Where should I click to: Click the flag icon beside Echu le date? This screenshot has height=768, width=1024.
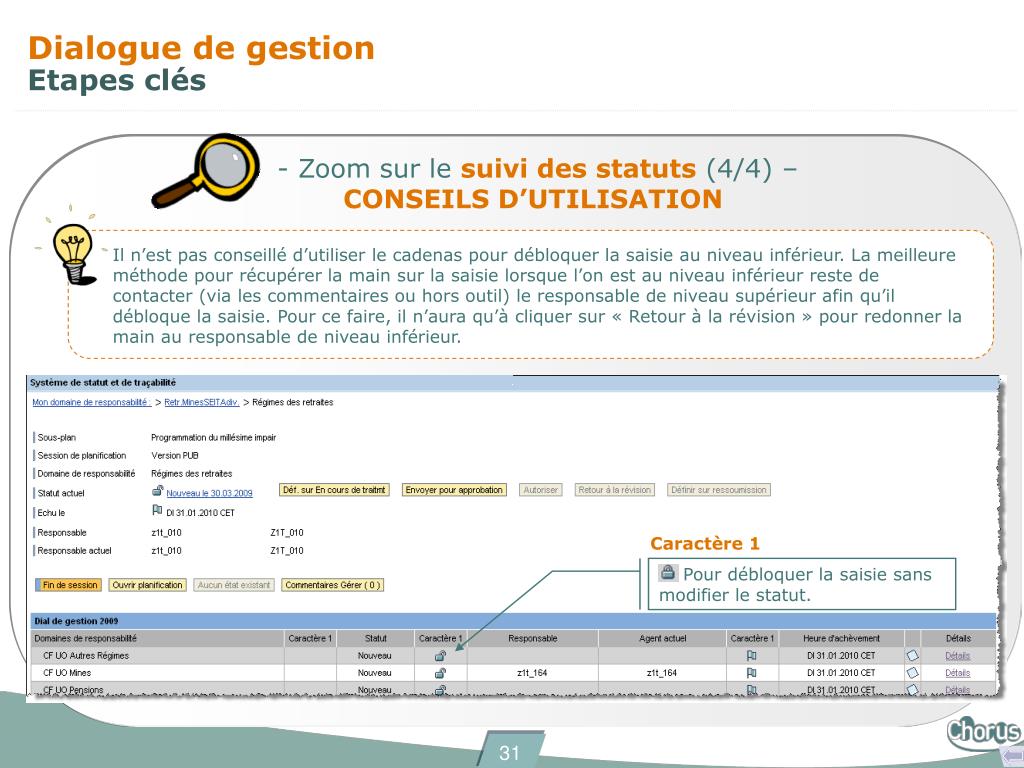(157, 510)
